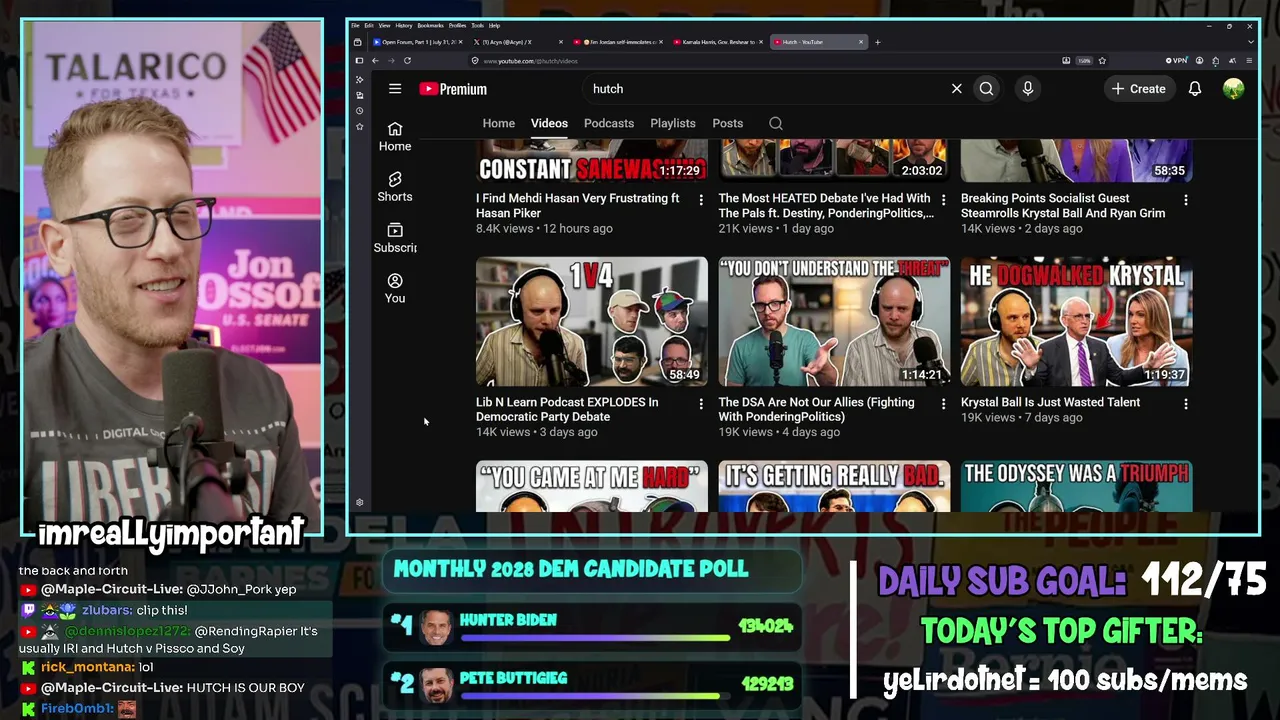This screenshot has width=1280, height=720.
Task: Click the YouTube search magnifier button
Action: pyautogui.click(x=986, y=89)
